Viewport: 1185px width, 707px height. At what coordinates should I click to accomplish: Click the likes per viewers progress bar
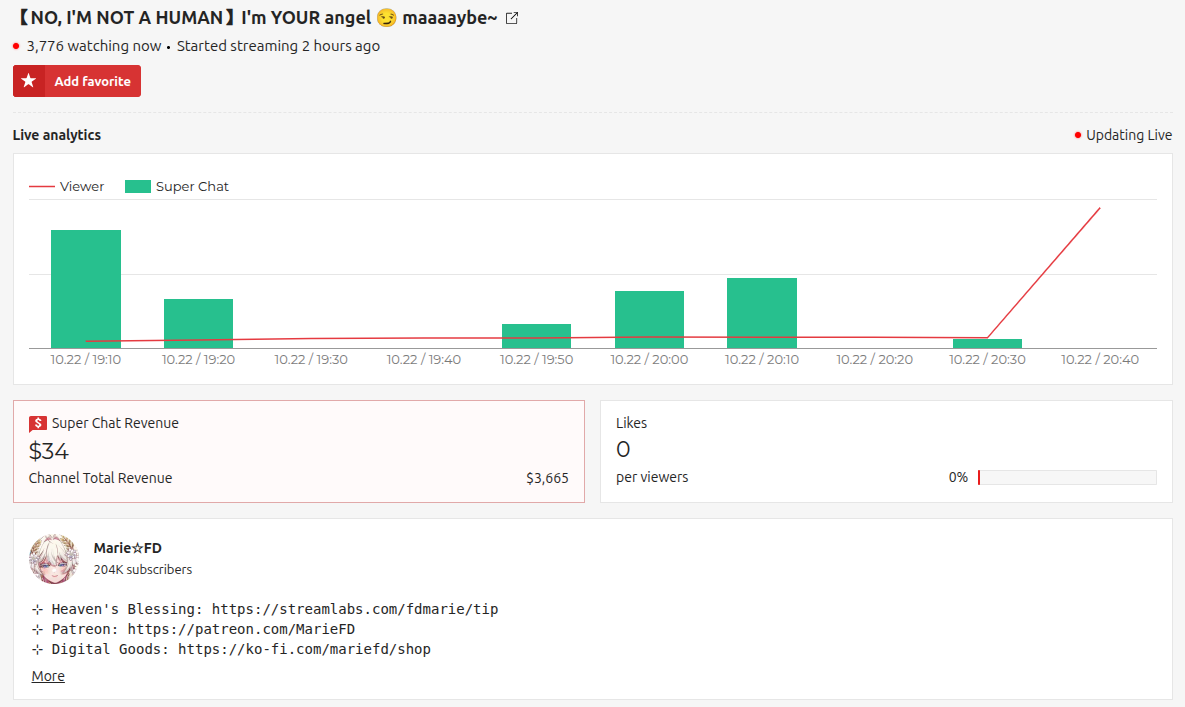click(1067, 477)
